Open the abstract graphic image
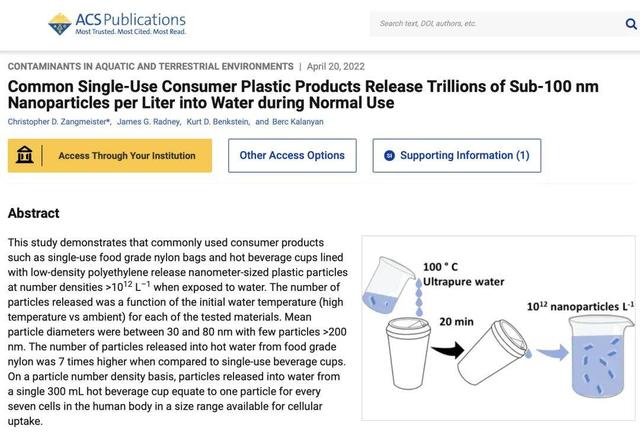 (498, 328)
